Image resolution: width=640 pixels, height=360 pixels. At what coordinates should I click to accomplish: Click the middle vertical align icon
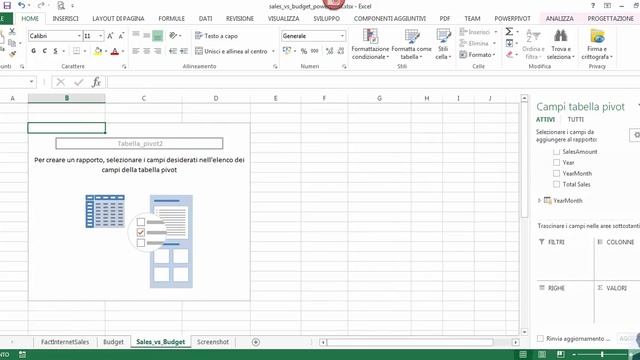(x=147, y=36)
